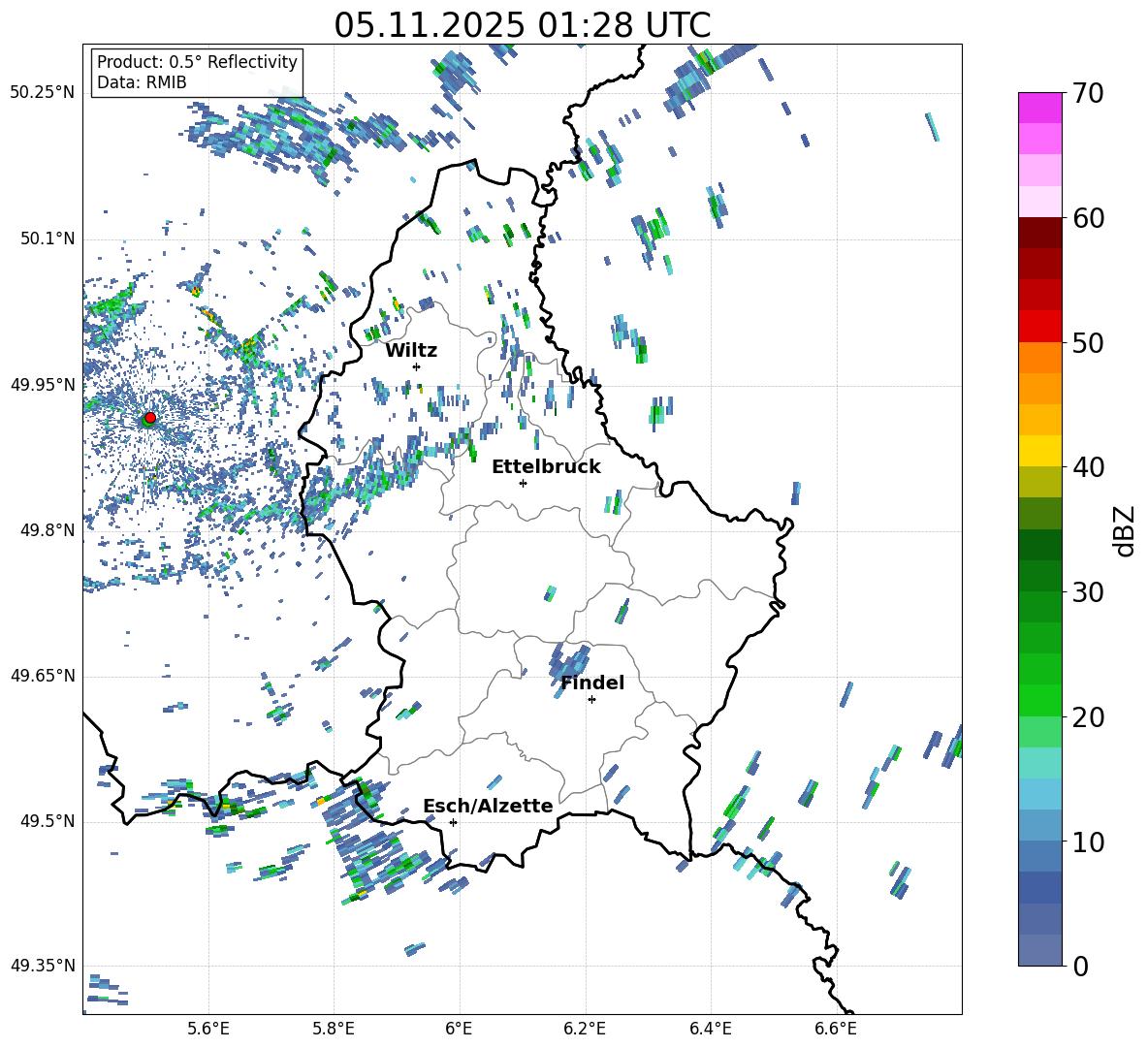Click the Findel station cross marker

[591, 699]
